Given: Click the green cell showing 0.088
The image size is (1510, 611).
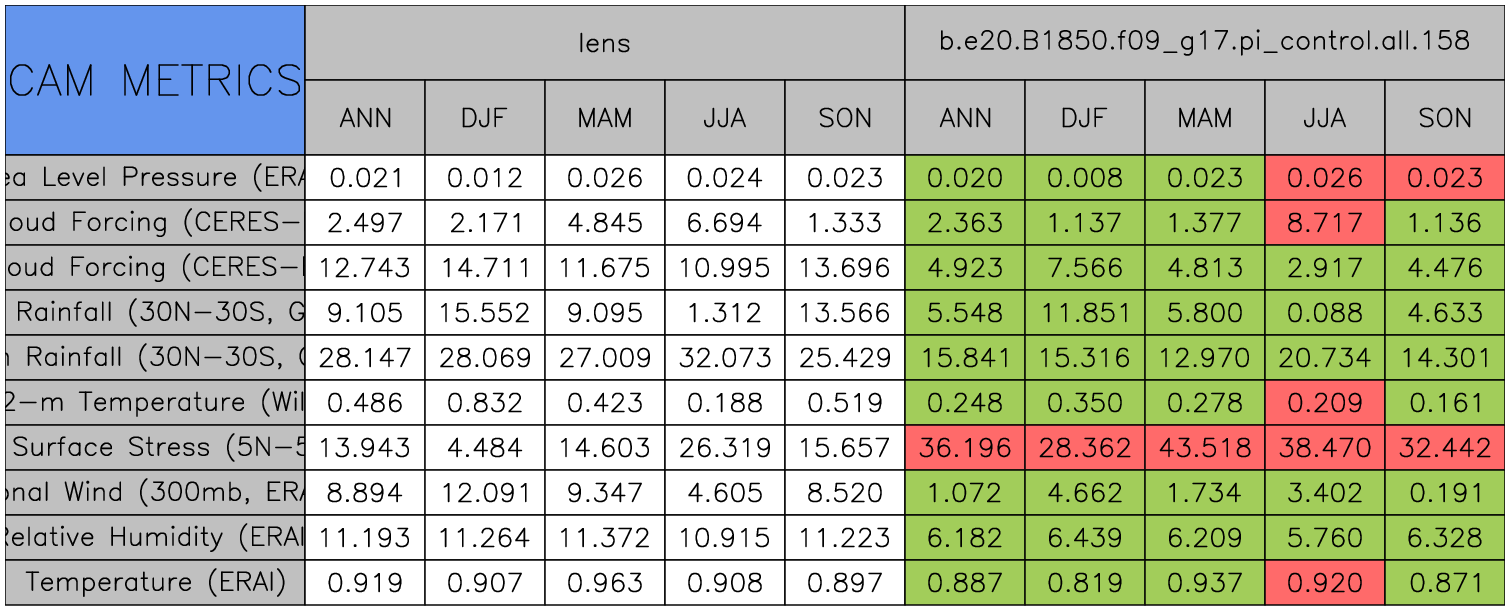Looking at the screenshot, I should tap(1324, 313).
